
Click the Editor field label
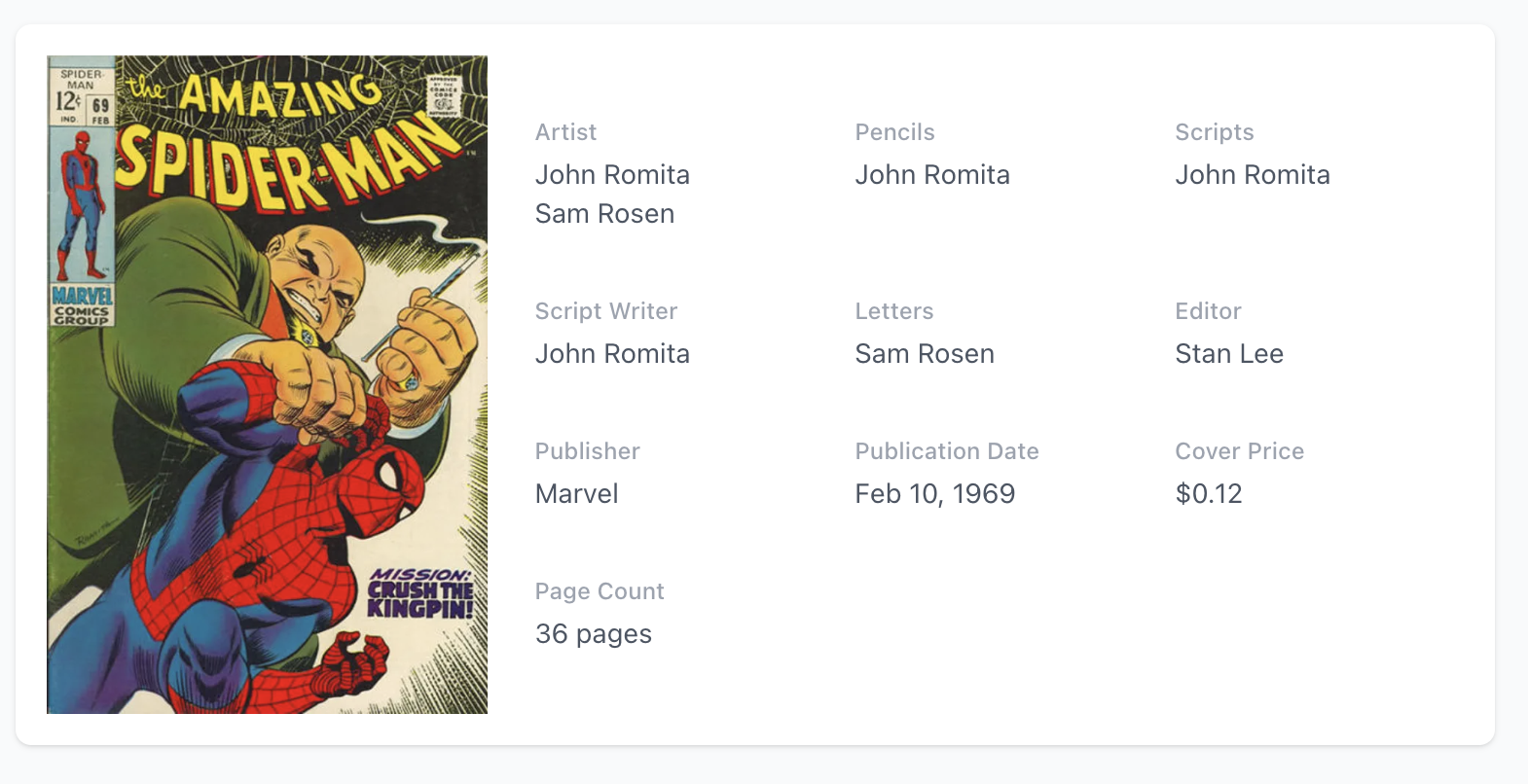(1208, 311)
